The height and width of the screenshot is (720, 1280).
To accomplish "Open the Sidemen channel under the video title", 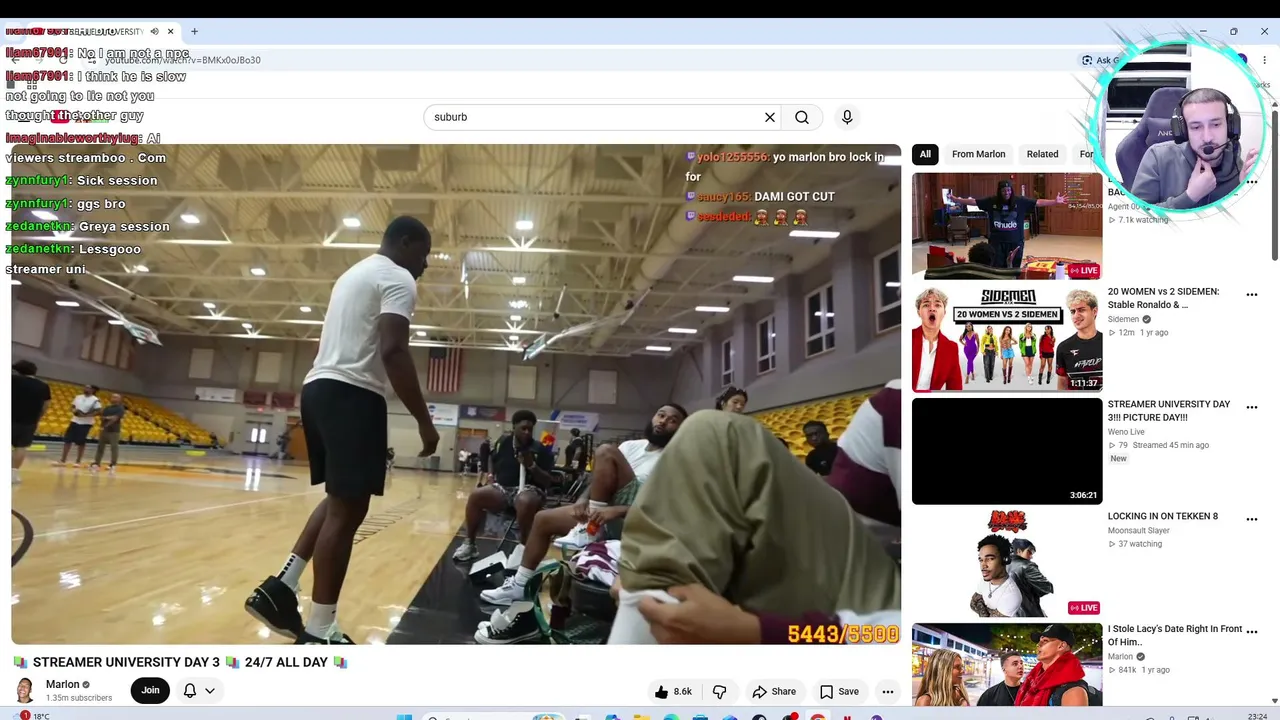I will click(x=1123, y=319).
